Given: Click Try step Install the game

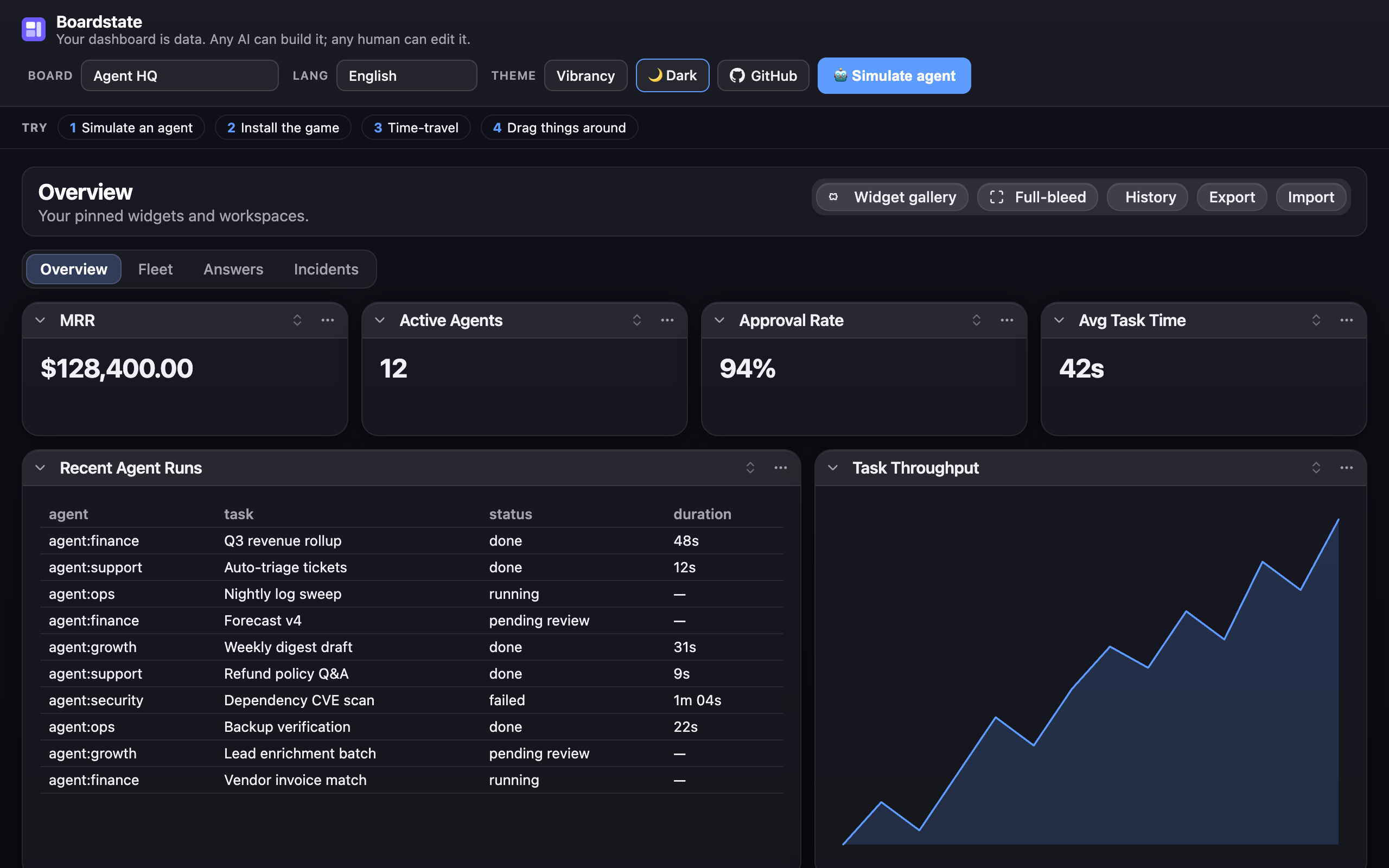Looking at the screenshot, I should pyautogui.click(x=283, y=127).
